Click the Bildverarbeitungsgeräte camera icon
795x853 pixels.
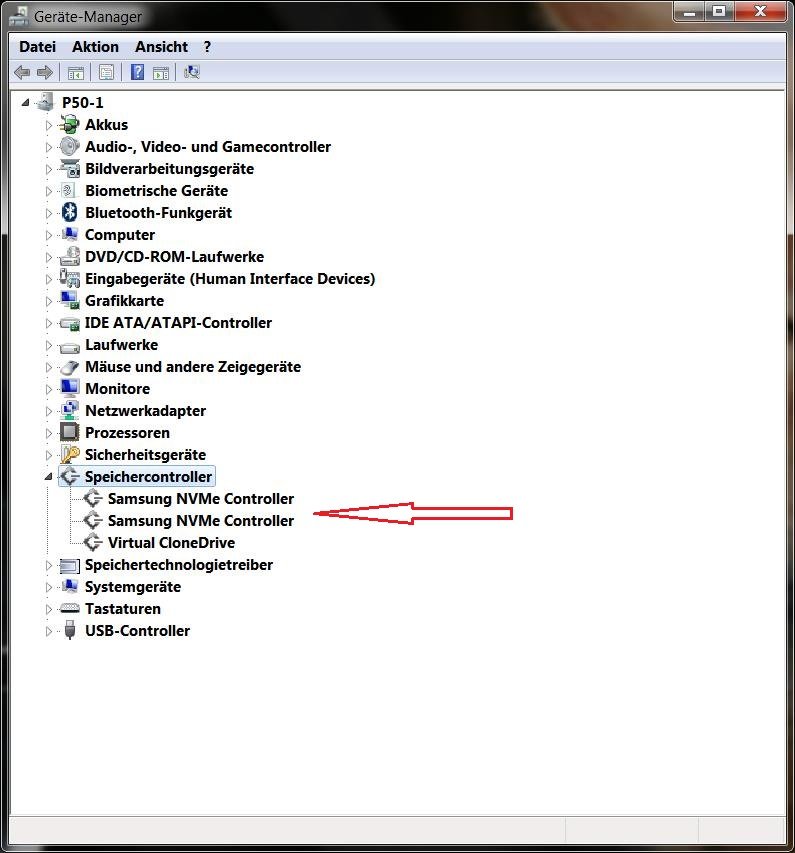point(70,169)
